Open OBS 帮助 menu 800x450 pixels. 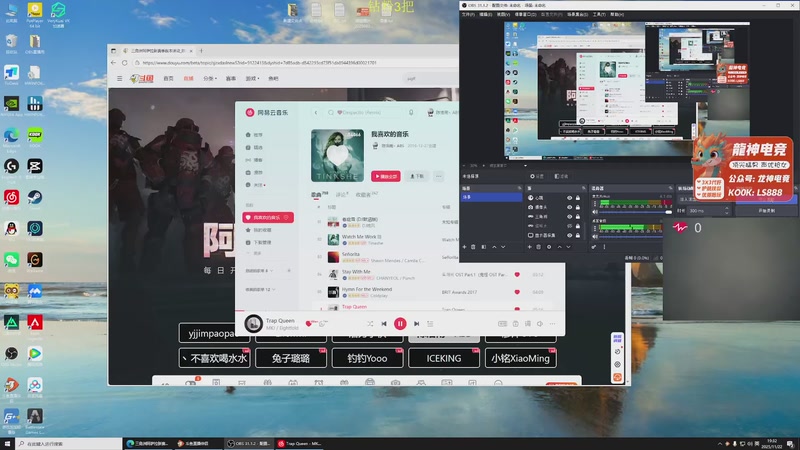click(x=617, y=14)
